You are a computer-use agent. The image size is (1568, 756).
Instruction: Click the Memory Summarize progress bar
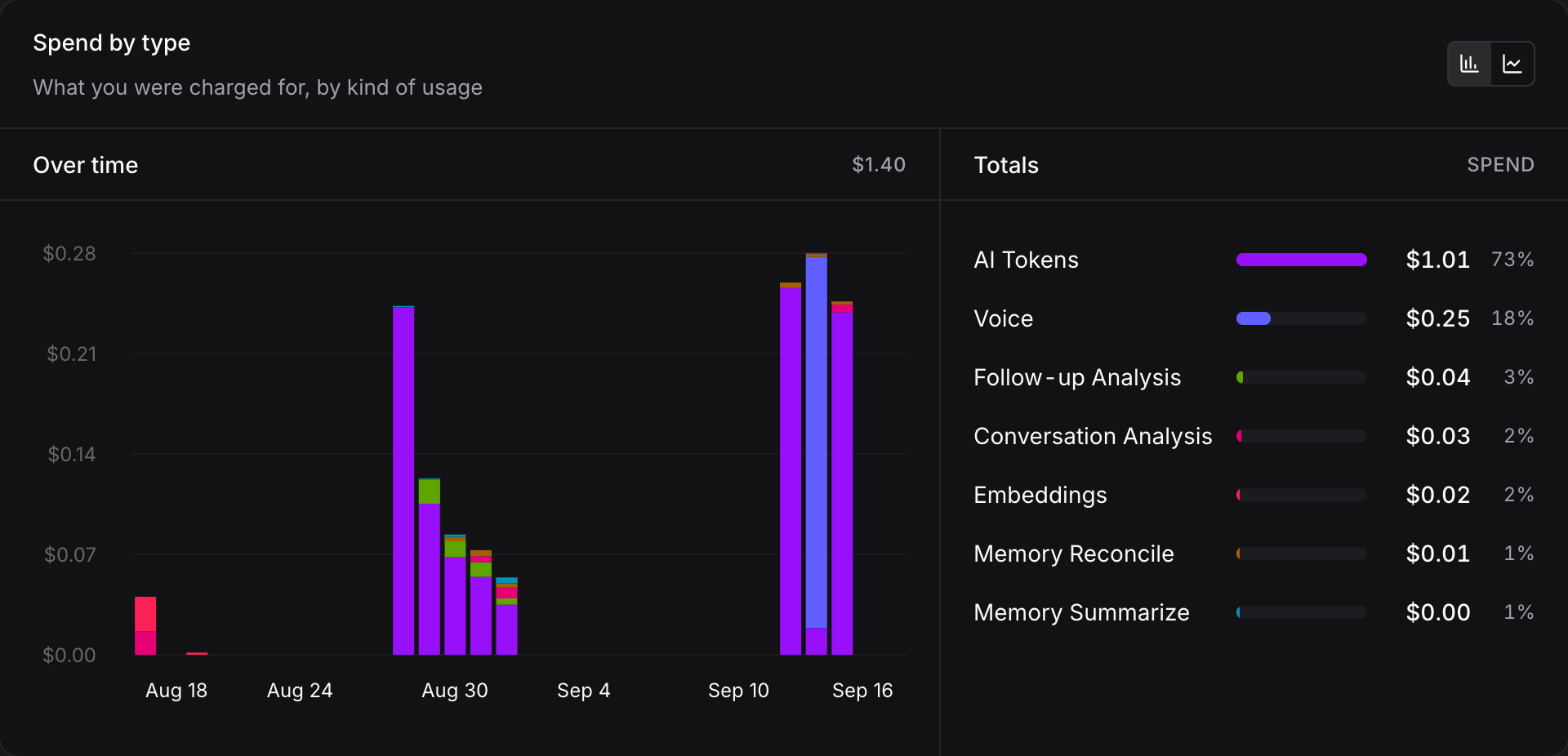click(1302, 612)
